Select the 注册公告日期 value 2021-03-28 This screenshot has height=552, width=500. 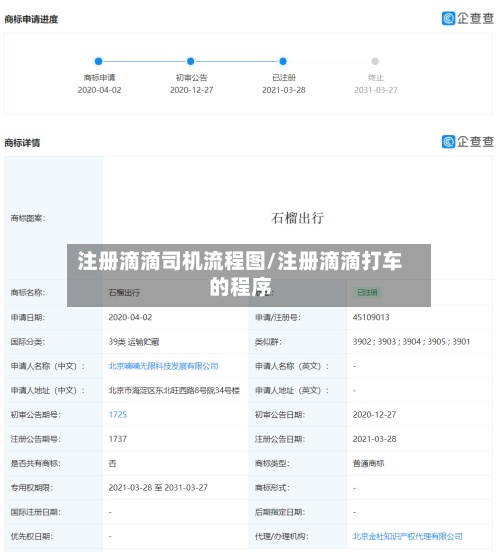(374, 439)
